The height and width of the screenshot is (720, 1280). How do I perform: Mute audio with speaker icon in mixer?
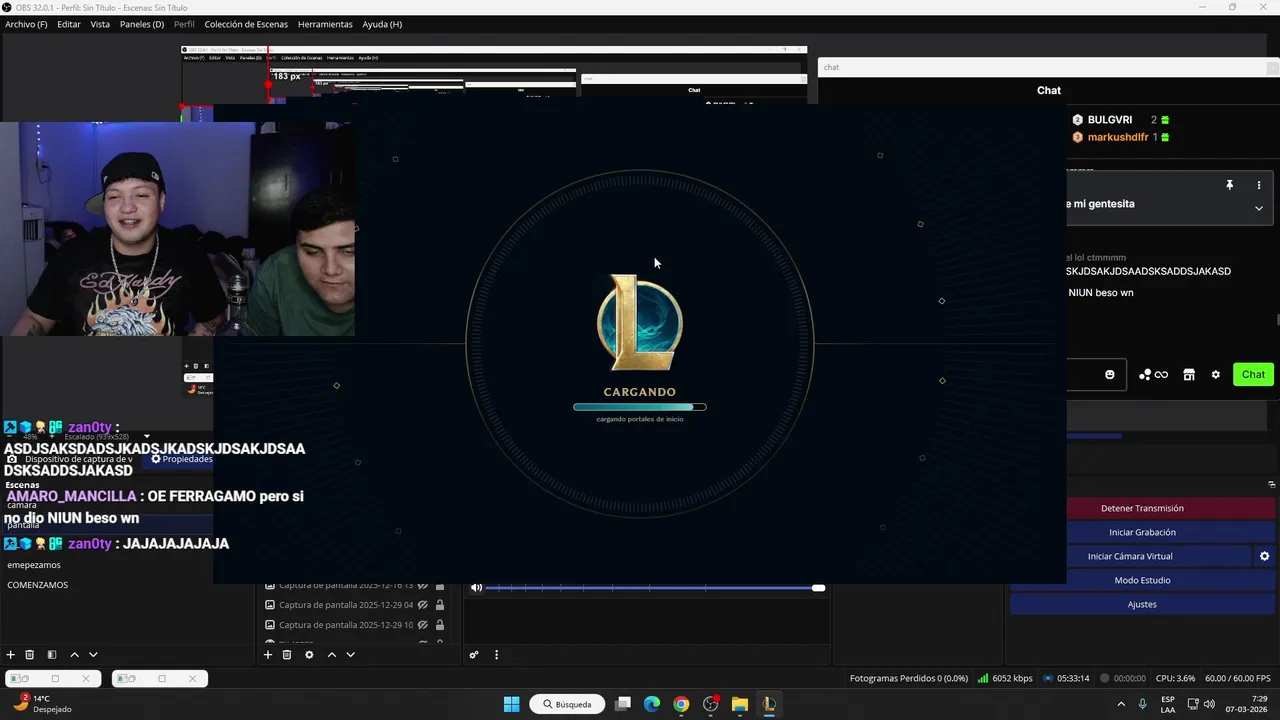tap(477, 588)
